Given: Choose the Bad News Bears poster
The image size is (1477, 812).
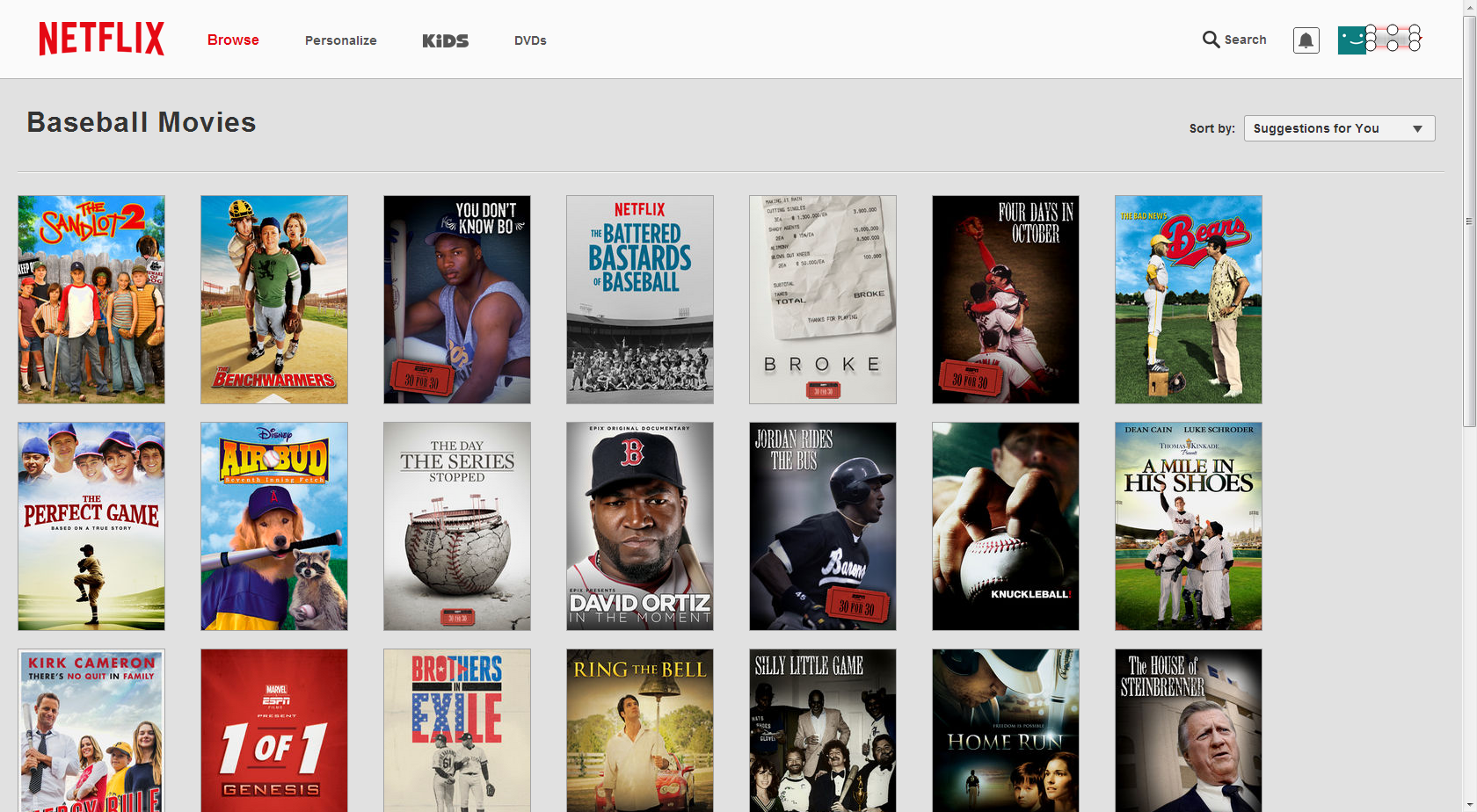Looking at the screenshot, I should point(1188,299).
